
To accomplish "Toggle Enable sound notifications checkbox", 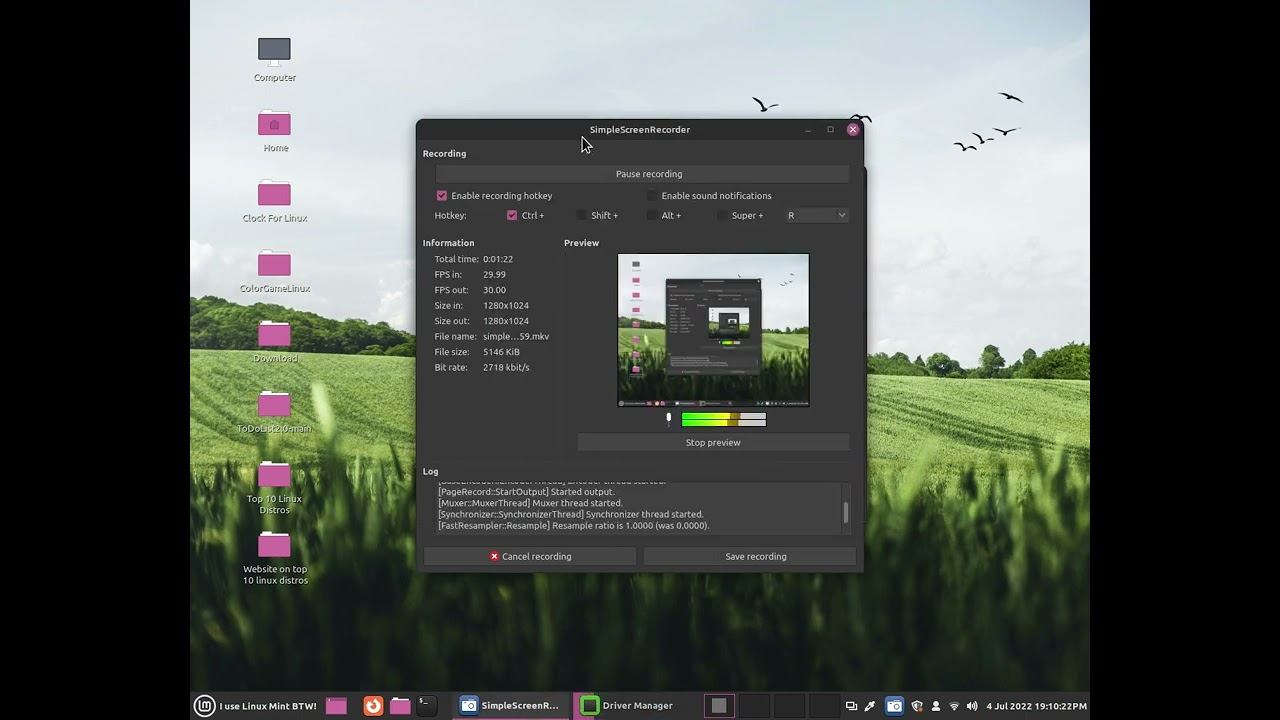I will (652, 196).
